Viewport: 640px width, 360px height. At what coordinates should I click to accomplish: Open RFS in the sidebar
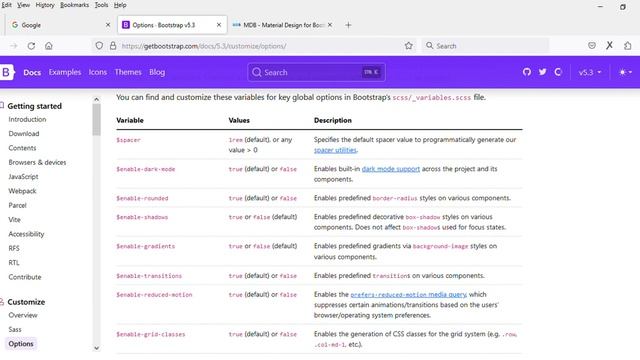[x=14, y=248]
